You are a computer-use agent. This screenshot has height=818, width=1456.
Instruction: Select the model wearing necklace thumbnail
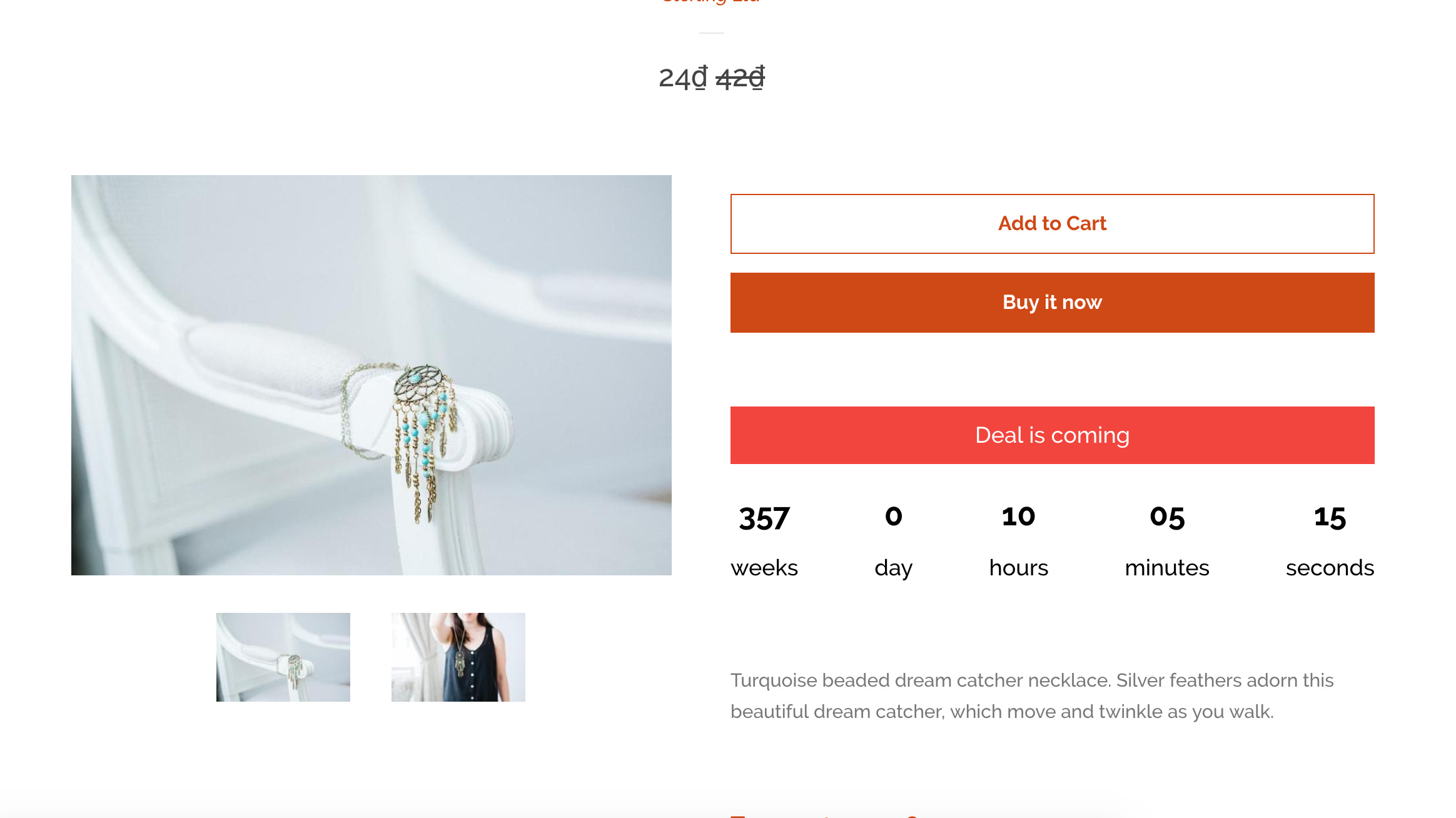[458, 657]
